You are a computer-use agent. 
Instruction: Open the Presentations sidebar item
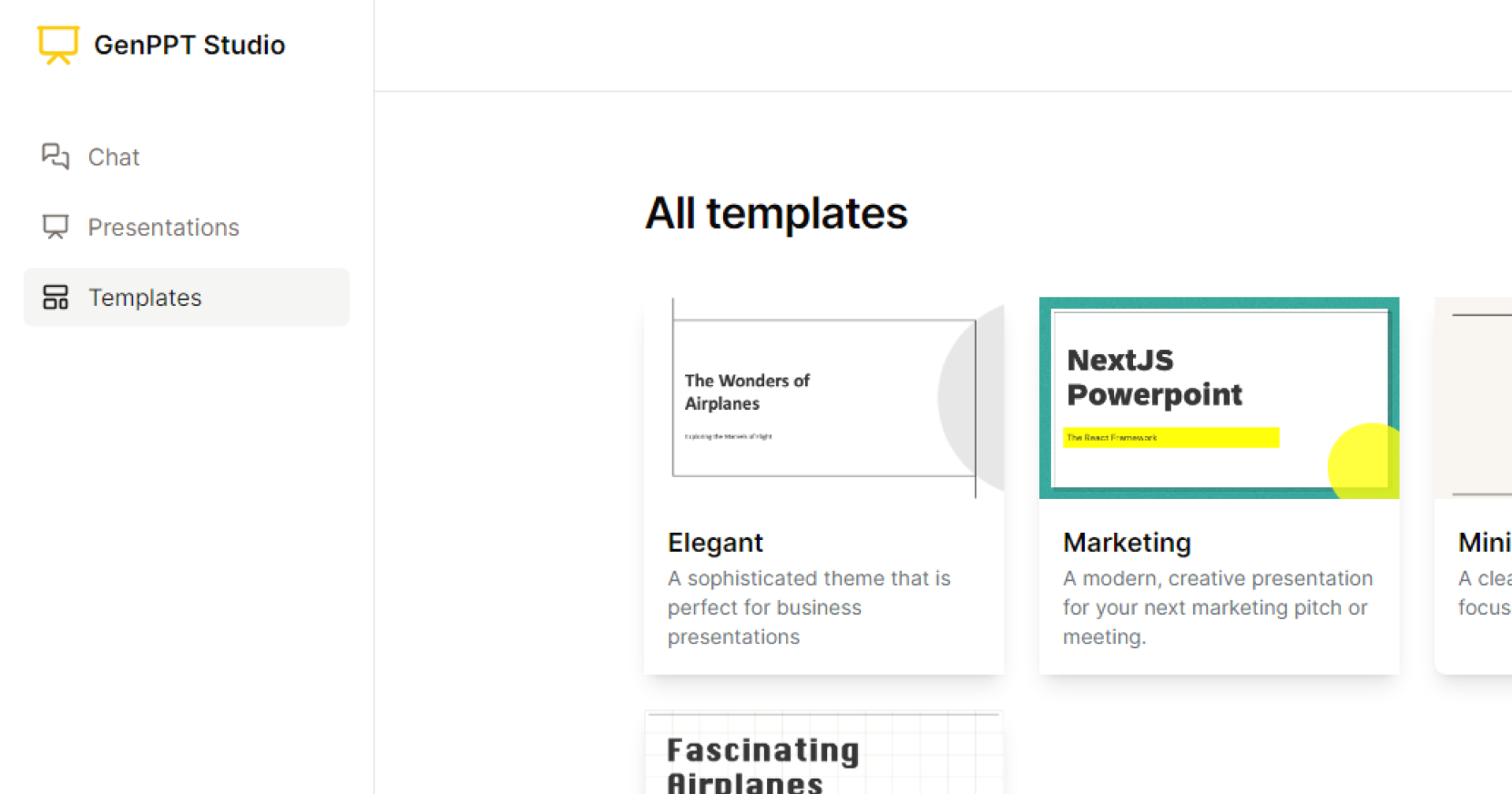pyautogui.click(x=186, y=227)
